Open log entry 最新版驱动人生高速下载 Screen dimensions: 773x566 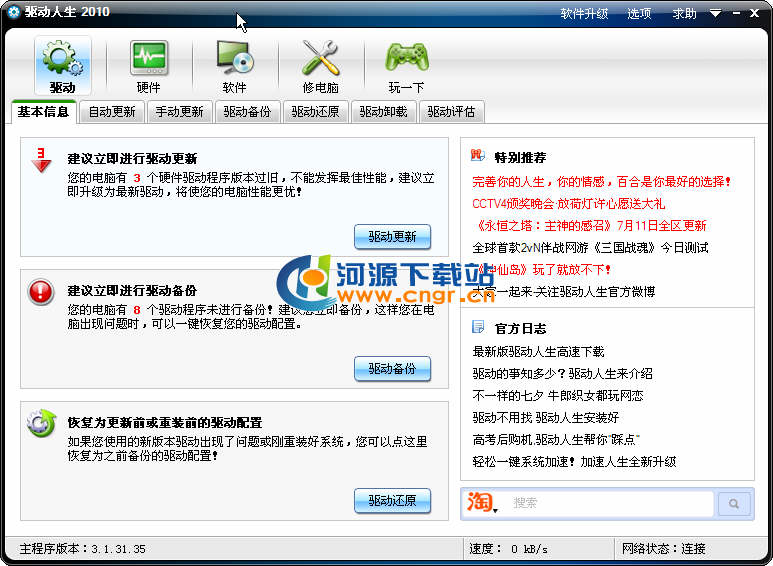point(538,352)
